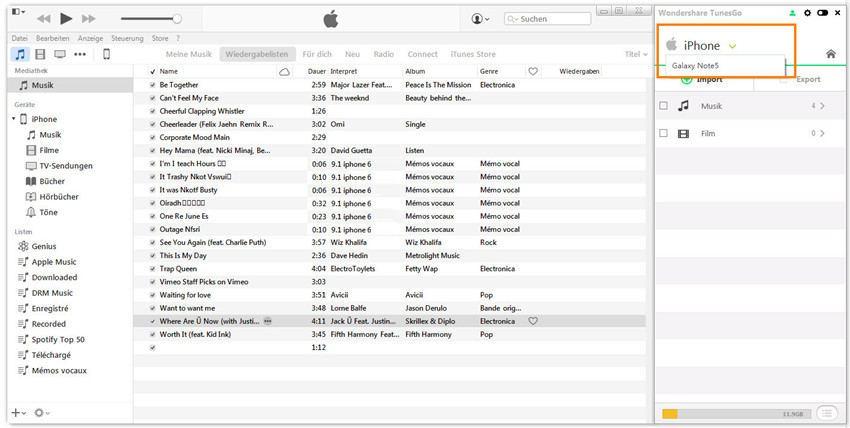Screen dimensions: 850x428
Task: Open the gear settings menu at bottom
Action: [42, 413]
